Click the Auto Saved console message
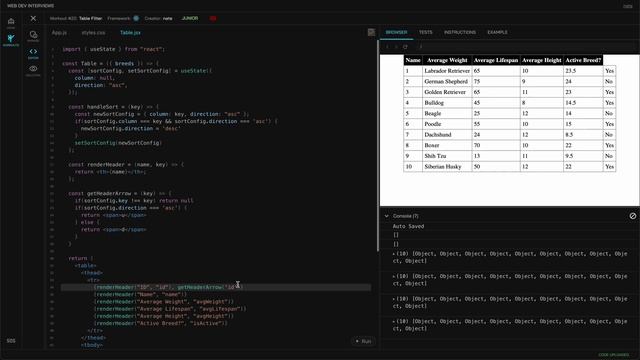640x360 pixels. click(408, 226)
